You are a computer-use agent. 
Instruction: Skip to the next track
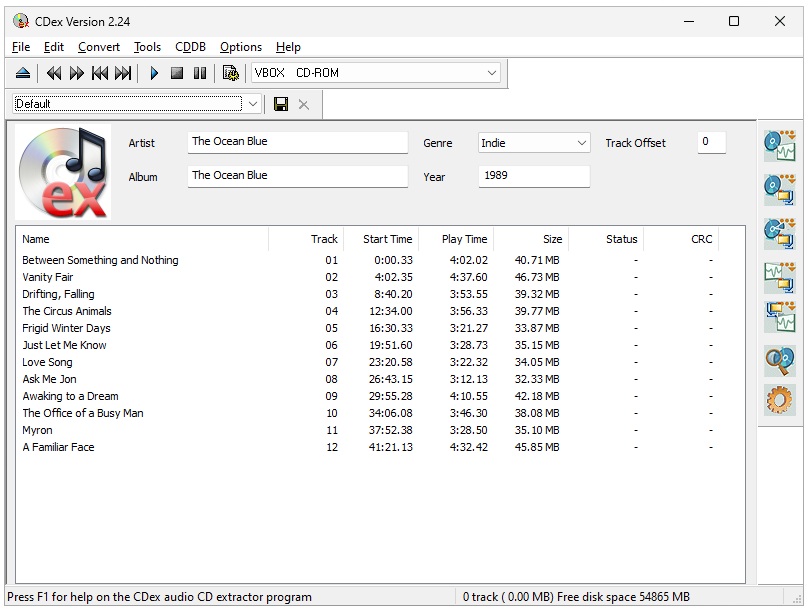pos(123,73)
